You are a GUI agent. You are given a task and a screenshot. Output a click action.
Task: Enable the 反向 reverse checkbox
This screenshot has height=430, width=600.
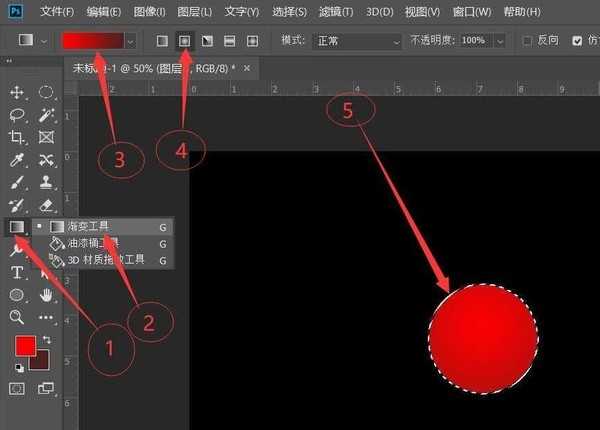point(527,41)
